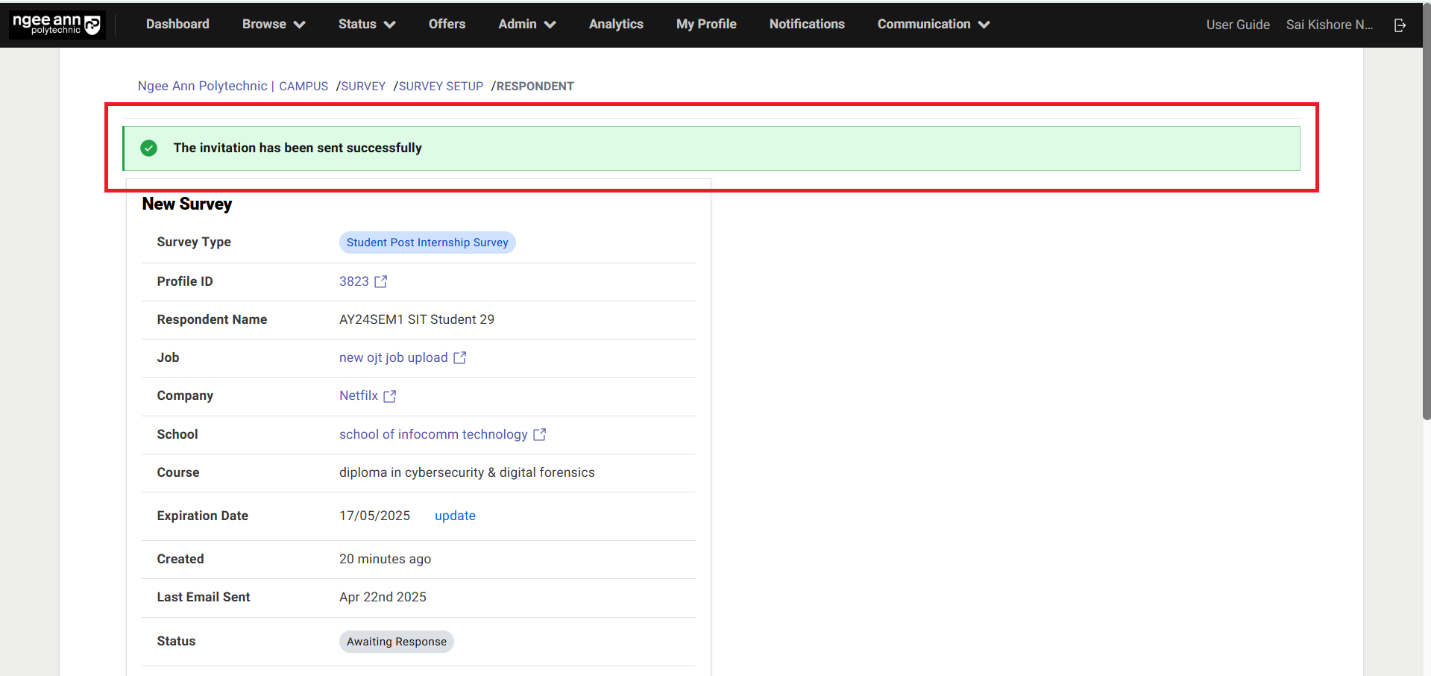1431x676 pixels.
Task: Open Profile ID 3823 via external link icon
Action: [381, 281]
